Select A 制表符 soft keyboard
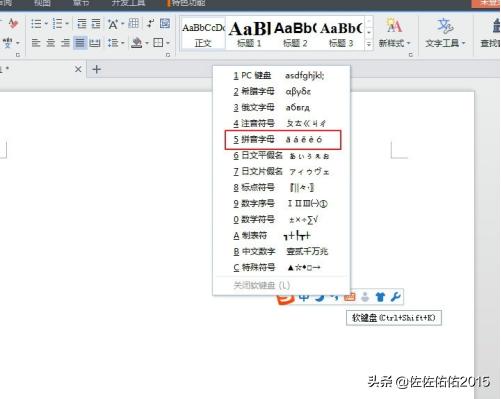 tap(282, 235)
